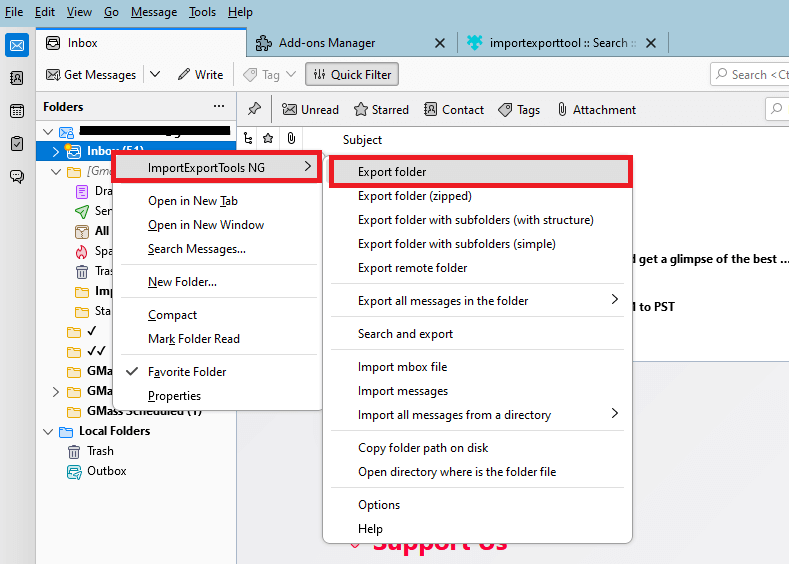
Task: Open the Get Messages dropdown arrow
Action: [x=155, y=74]
